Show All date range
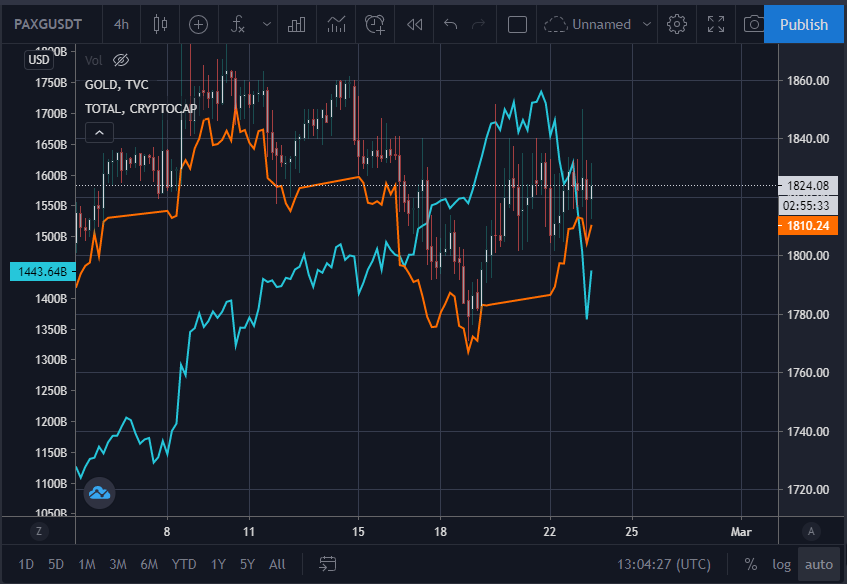Viewport: 847px width, 584px height. (277, 565)
